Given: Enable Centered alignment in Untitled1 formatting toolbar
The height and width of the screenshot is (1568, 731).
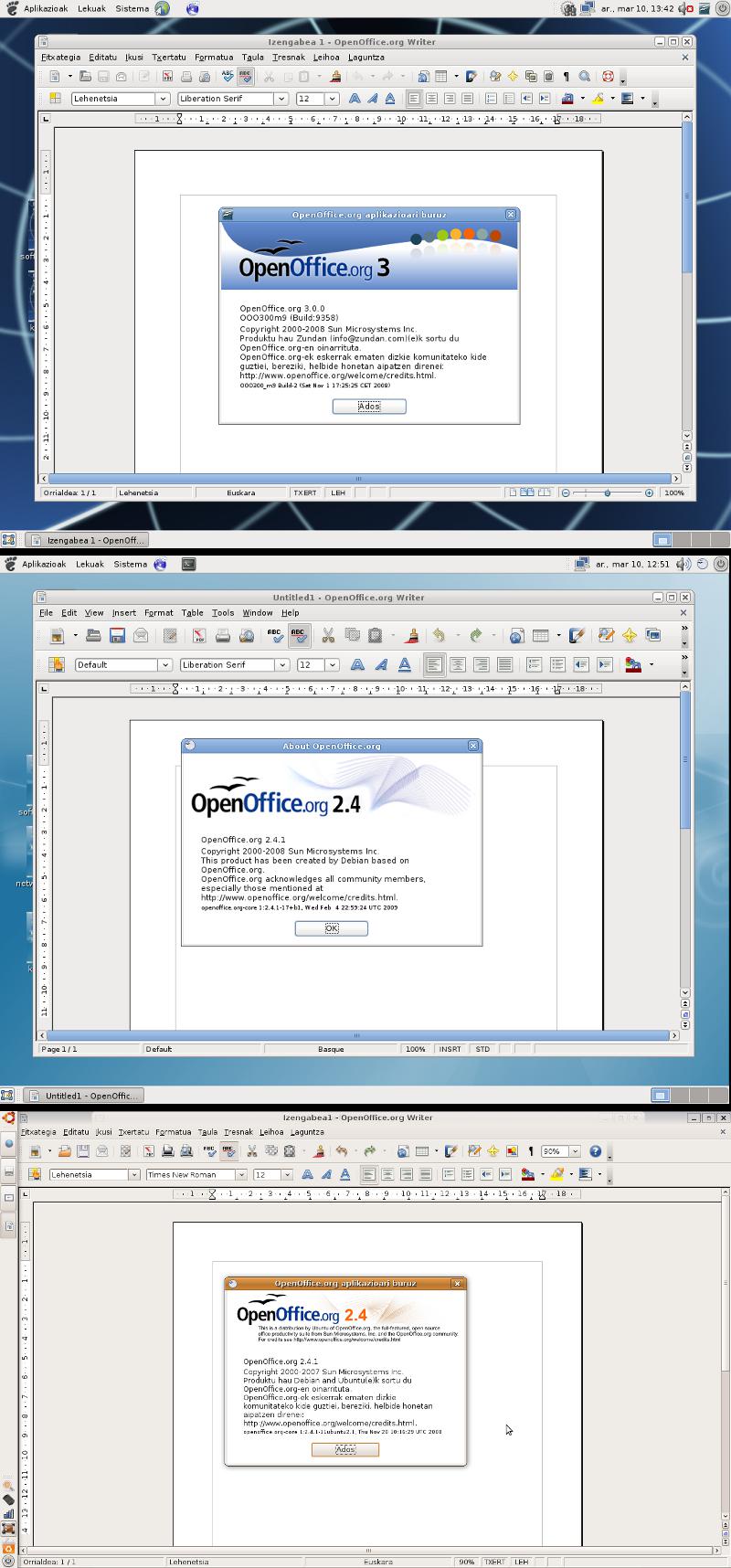Looking at the screenshot, I should (458, 665).
